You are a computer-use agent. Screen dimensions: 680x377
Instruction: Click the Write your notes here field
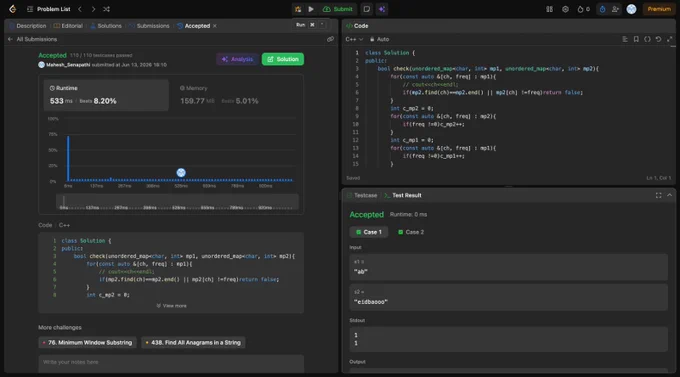[171, 364]
